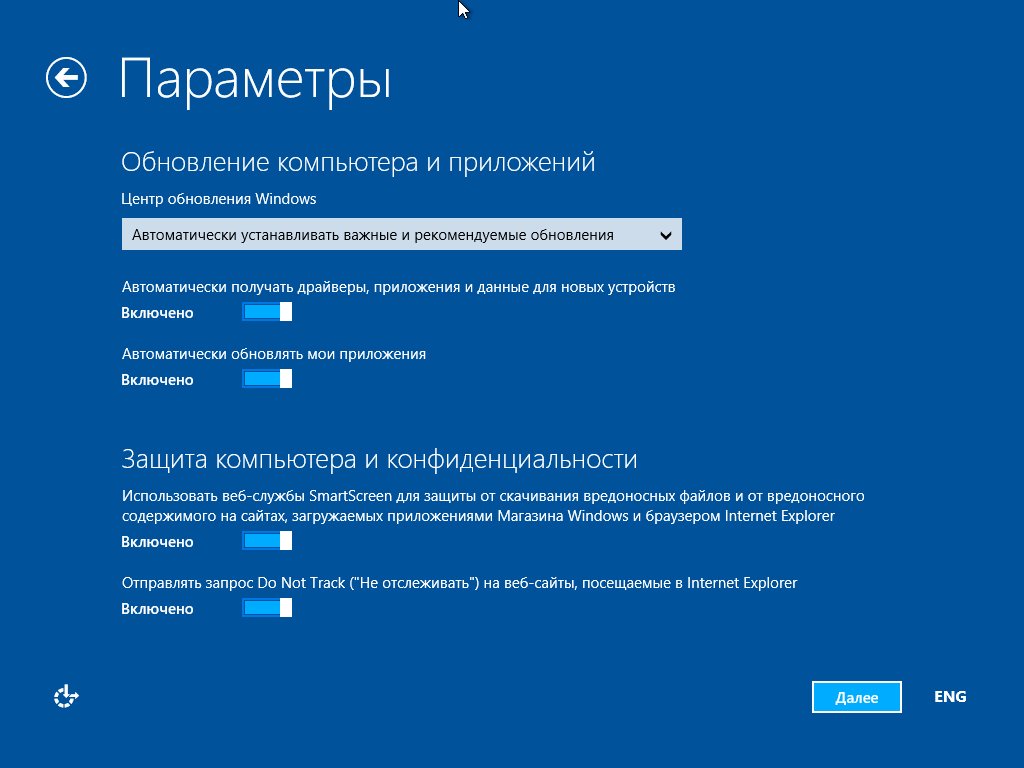Click the Обновление компьютера и приложений heading
The height and width of the screenshot is (768, 1024).
click(358, 161)
